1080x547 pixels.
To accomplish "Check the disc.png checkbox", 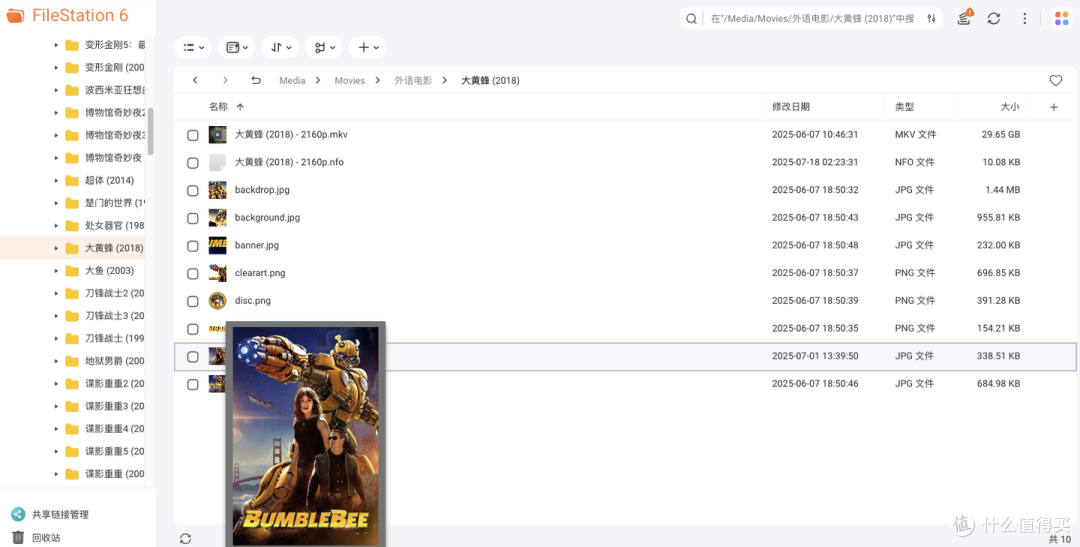I will [193, 301].
